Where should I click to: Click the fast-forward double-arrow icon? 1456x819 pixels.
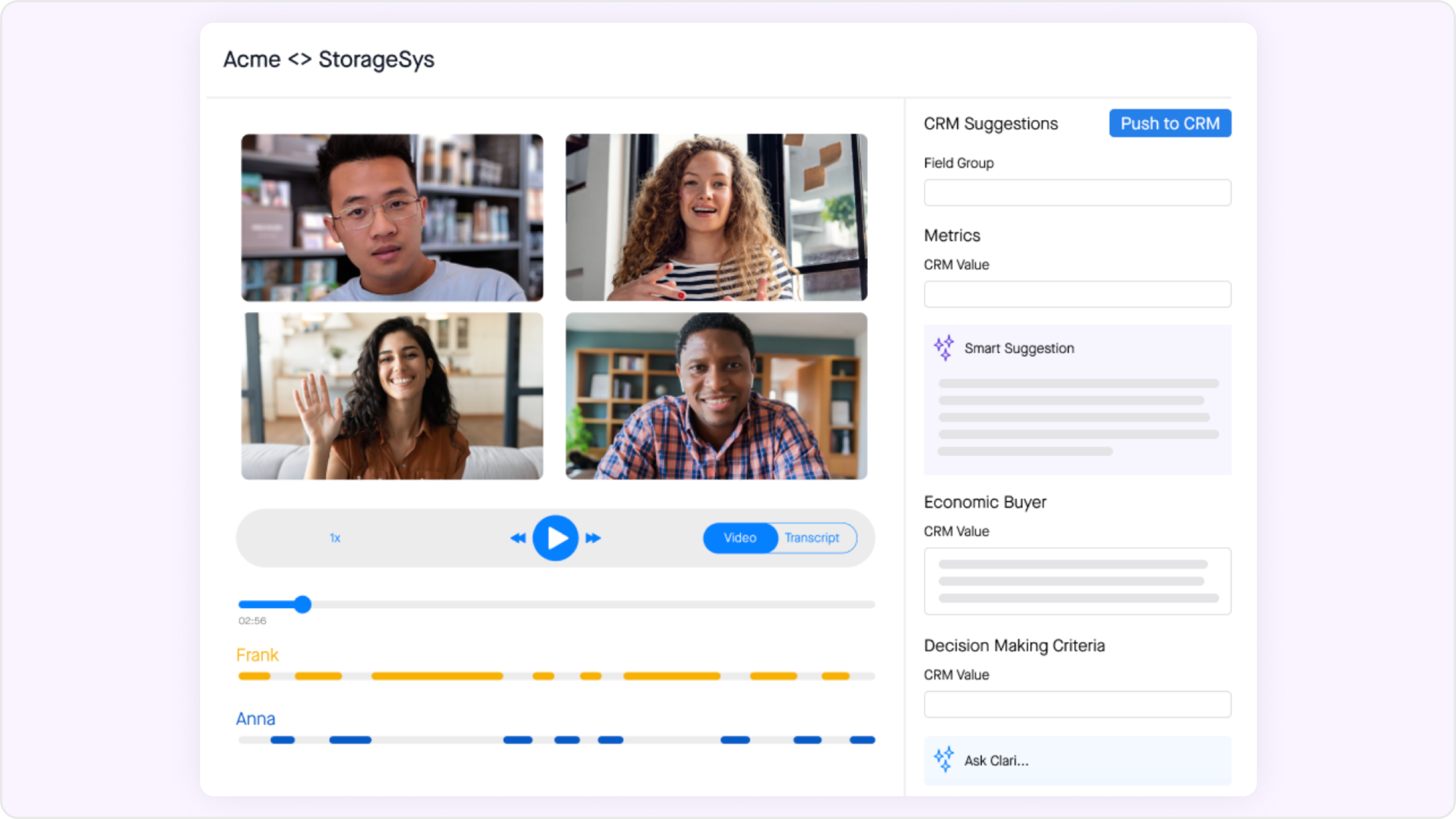click(593, 538)
